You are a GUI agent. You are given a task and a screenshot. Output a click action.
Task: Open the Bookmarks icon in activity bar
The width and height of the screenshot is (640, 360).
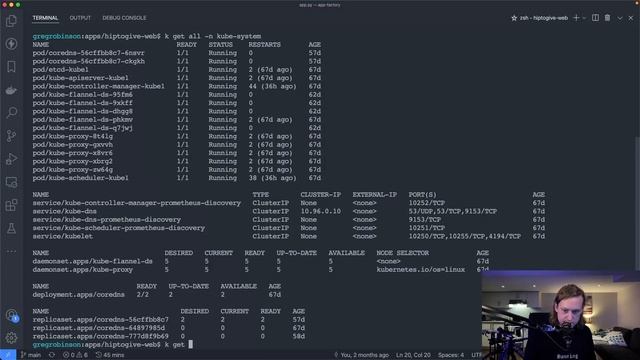[x=11, y=67]
